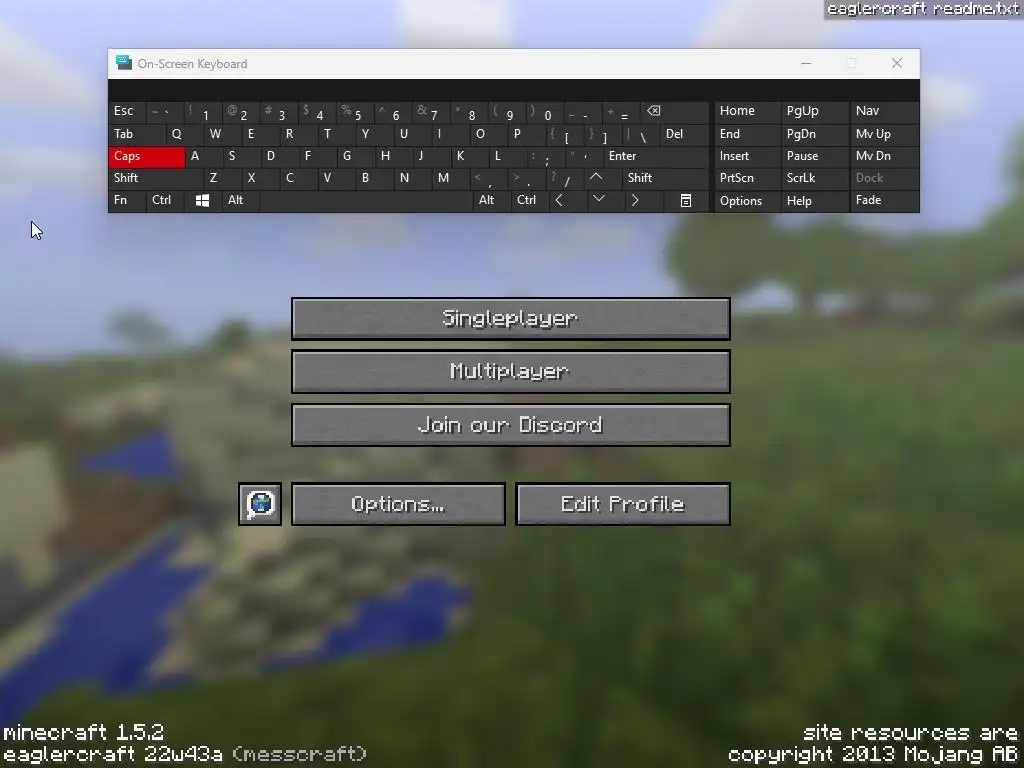Click the space bar key
Screen dimensions: 1024x768
coord(367,200)
